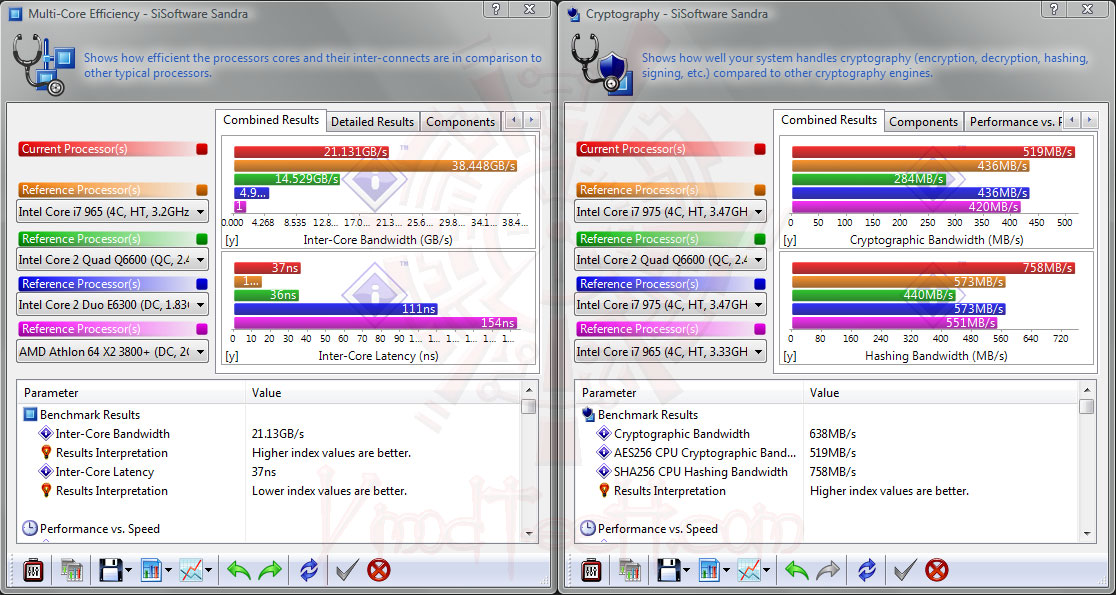Click red Current Processor(s) swatch in Multi-Core window
Viewport: 1116px width, 595px height.
[202, 149]
